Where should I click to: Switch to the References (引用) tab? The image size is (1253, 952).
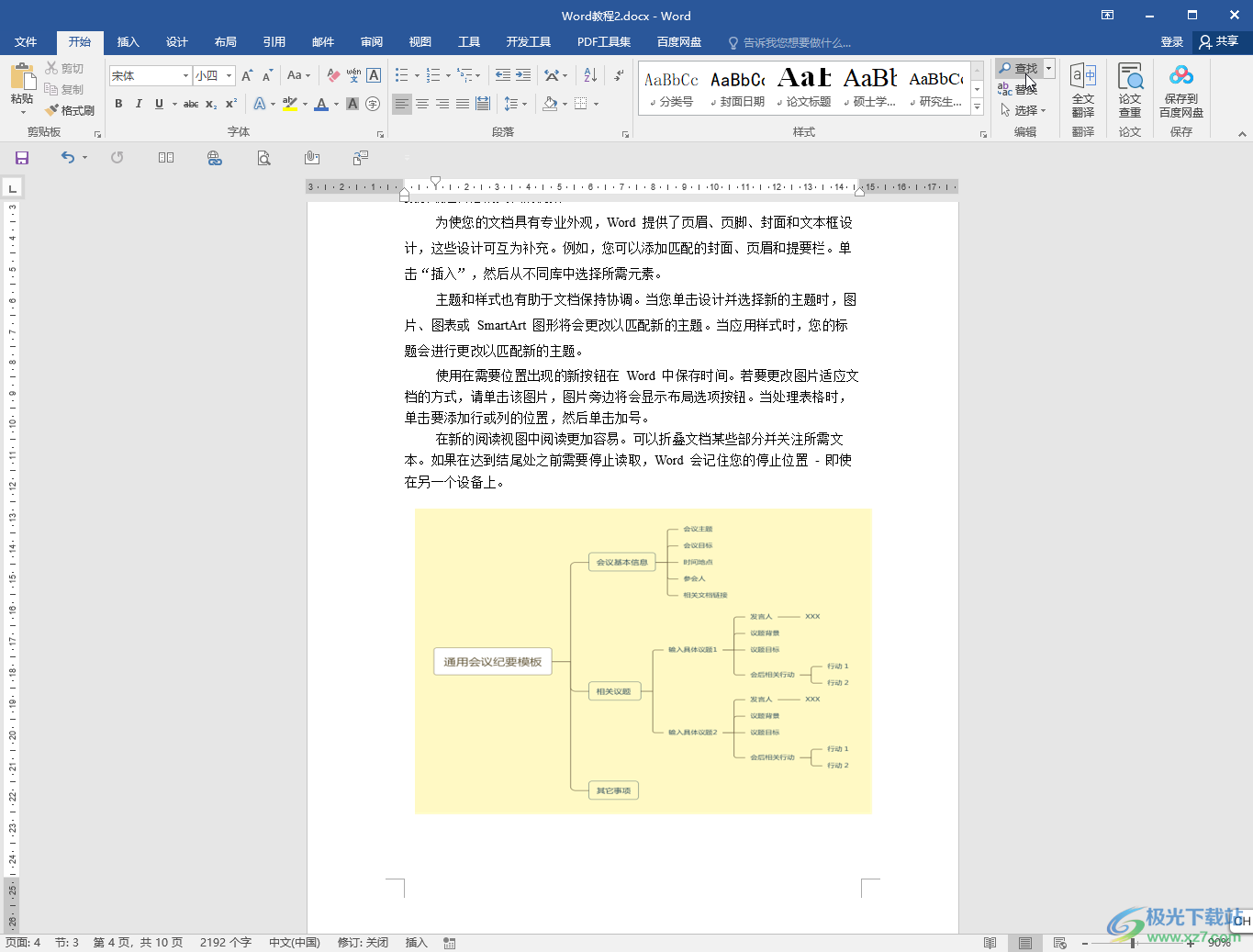coord(274,42)
